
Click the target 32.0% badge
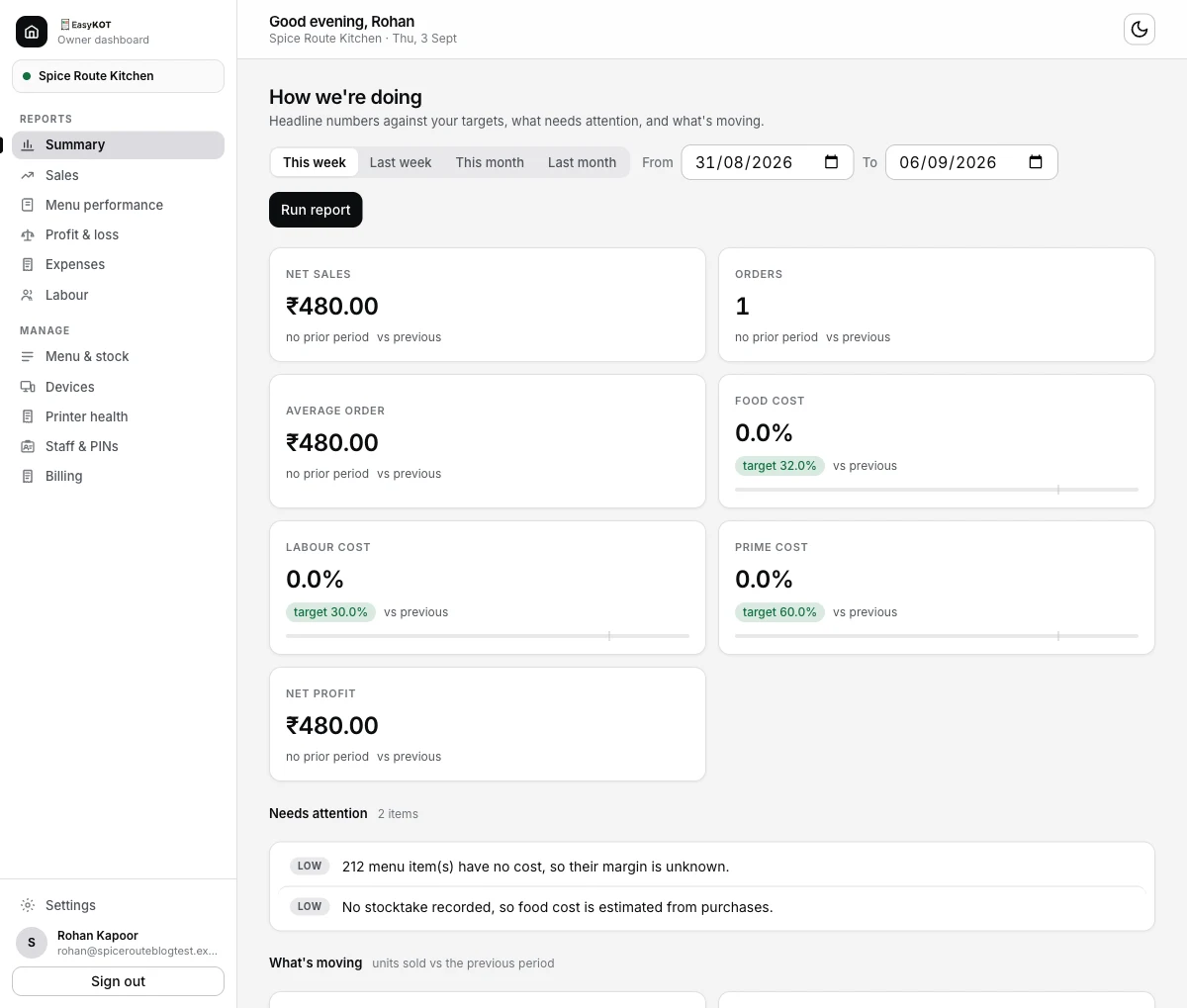tap(779, 466)
